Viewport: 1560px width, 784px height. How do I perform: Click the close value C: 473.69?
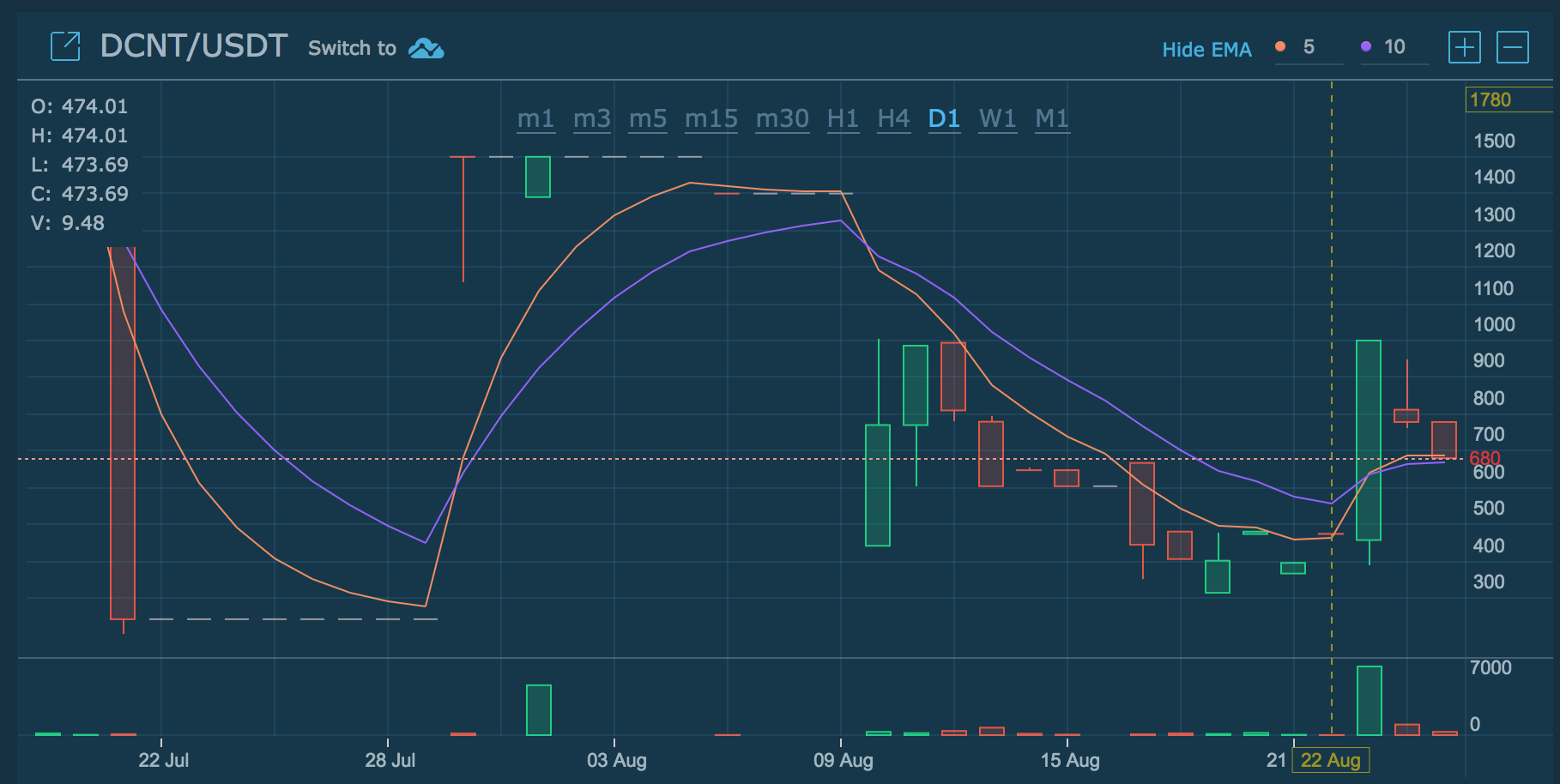point(80,194)
